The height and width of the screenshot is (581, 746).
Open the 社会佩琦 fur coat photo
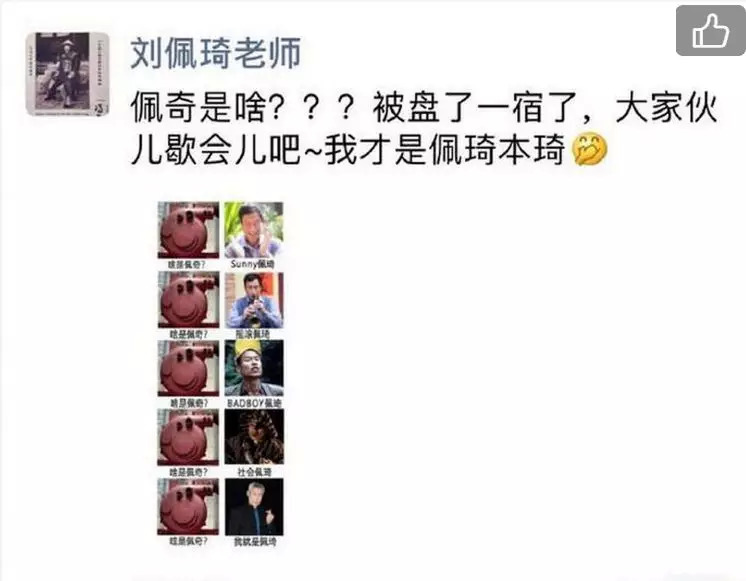click(254, 437)
